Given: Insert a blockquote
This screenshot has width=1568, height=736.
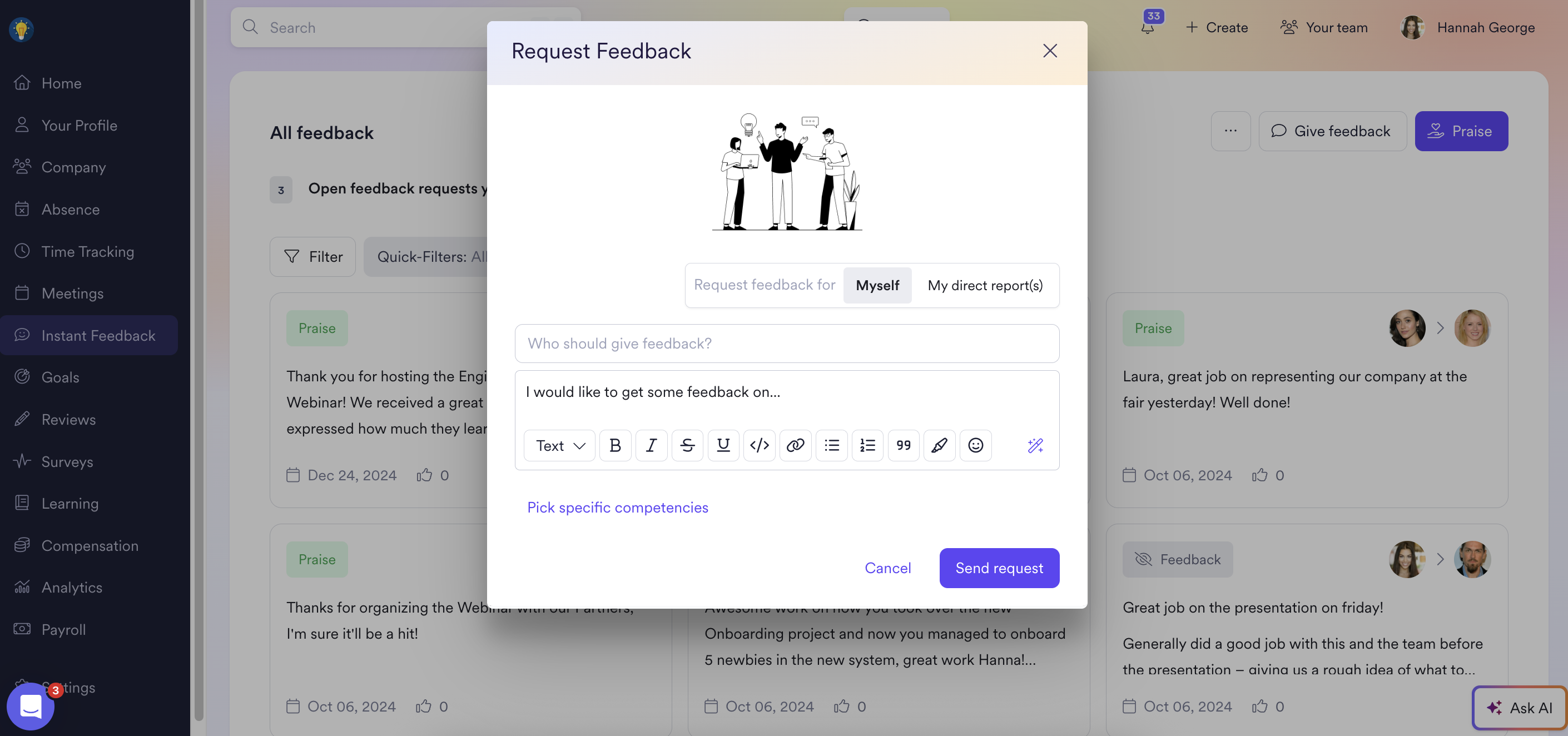Looking at the screenshot, I should coord(904,446).
